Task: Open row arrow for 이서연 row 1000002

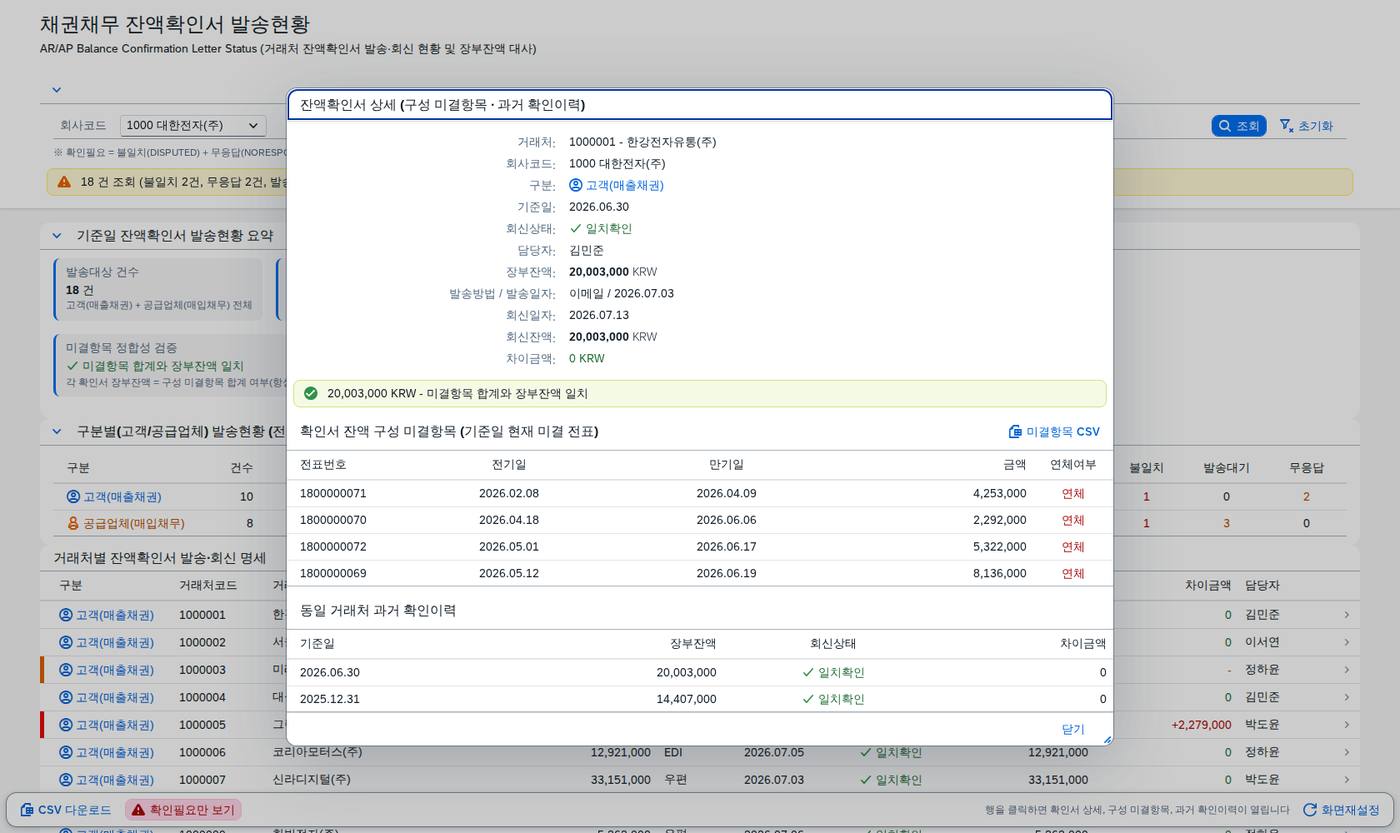Action: [x=1346, y=642]
